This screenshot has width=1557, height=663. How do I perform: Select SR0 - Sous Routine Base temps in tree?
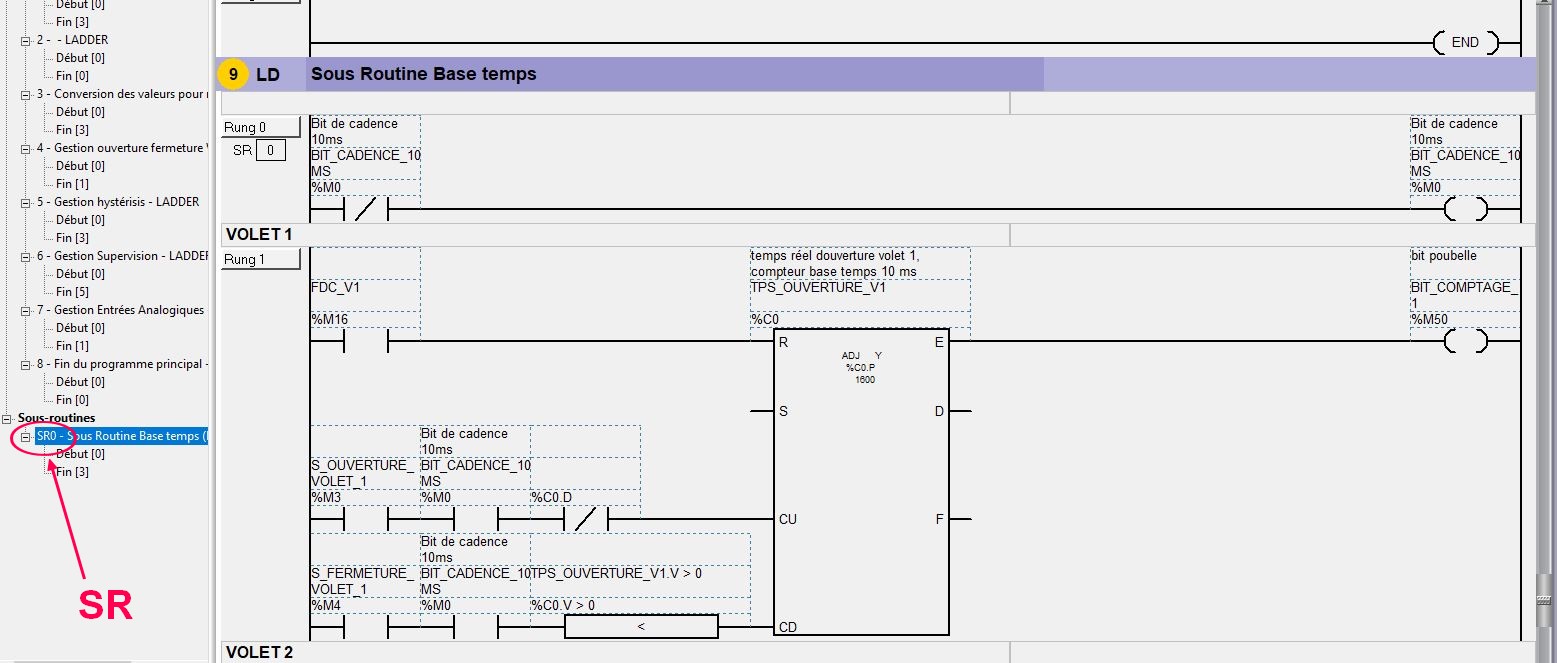coord(121,436)
